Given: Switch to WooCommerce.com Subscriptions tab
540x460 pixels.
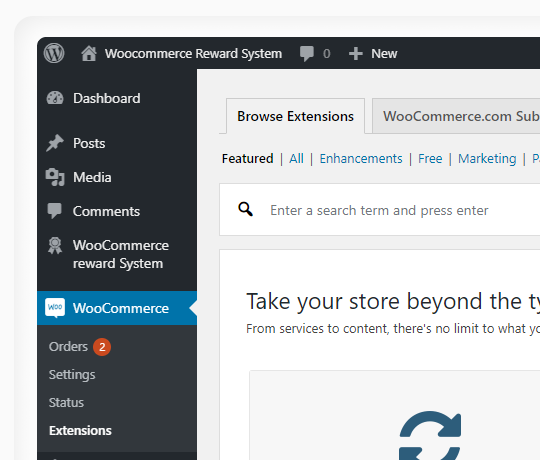Looking at the screenshot, I should point(456,116).
